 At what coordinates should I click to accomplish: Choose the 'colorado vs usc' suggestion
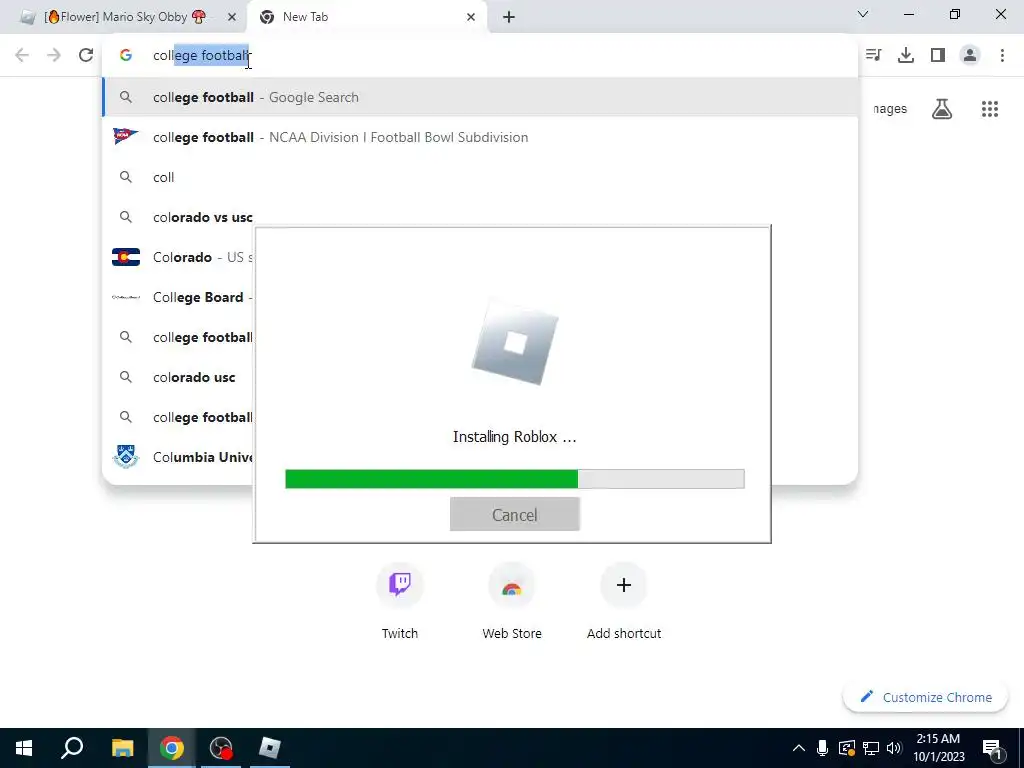pyautogui.click(x=178, y=217)
